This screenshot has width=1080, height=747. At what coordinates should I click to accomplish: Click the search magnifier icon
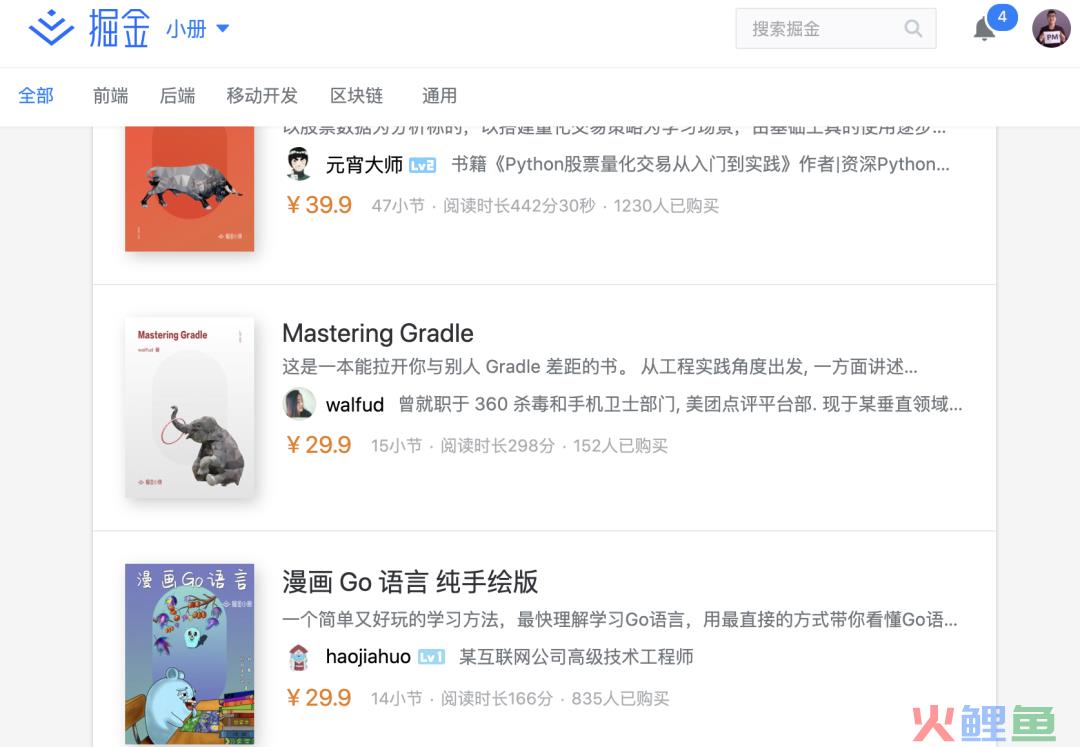[x=913, y=28]
